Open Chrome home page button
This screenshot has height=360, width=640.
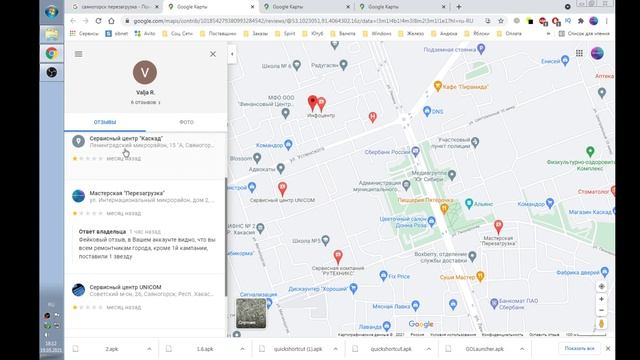point(111,21)
